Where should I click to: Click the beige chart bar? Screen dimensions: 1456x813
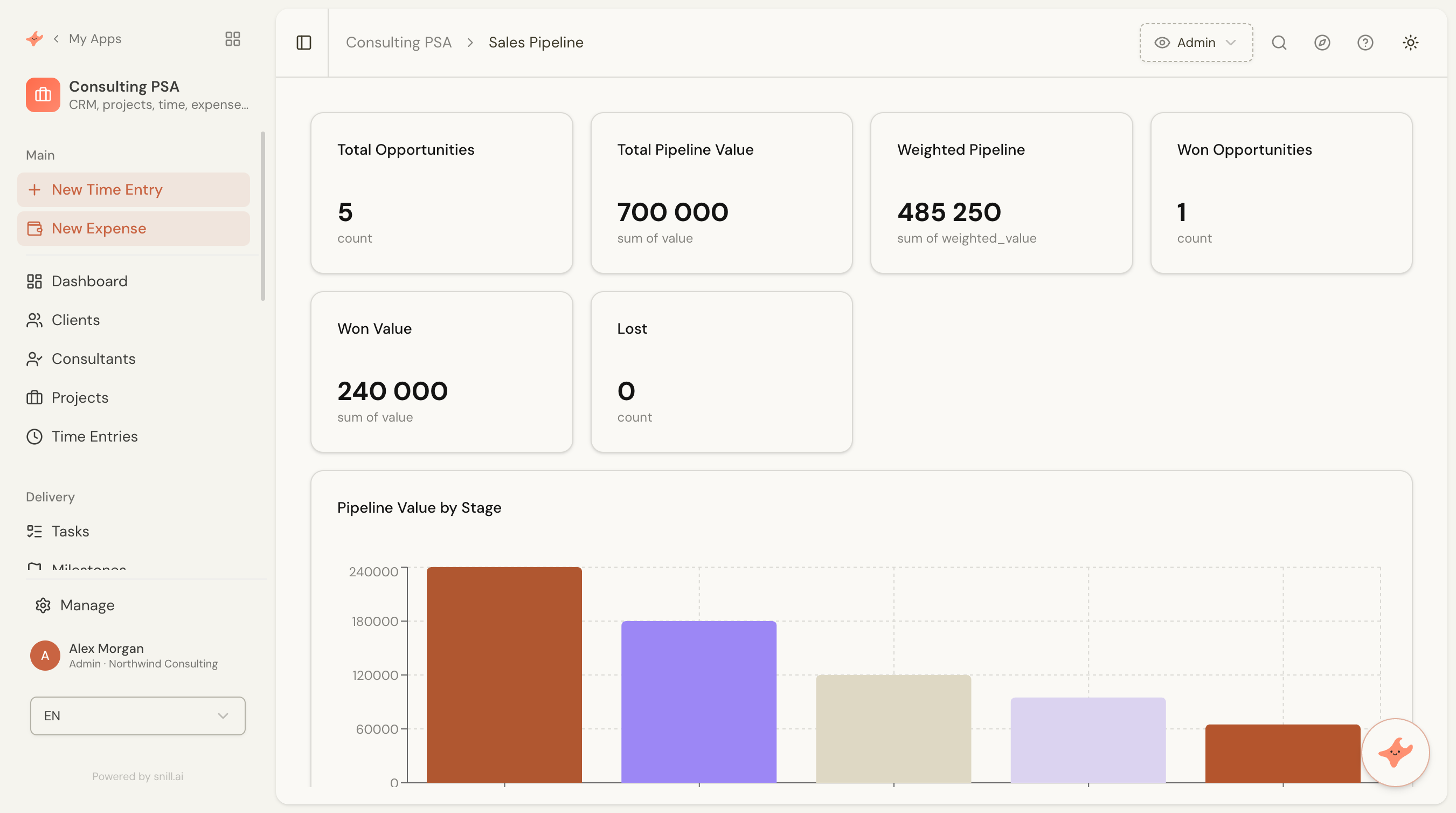[x=893, y=729]
